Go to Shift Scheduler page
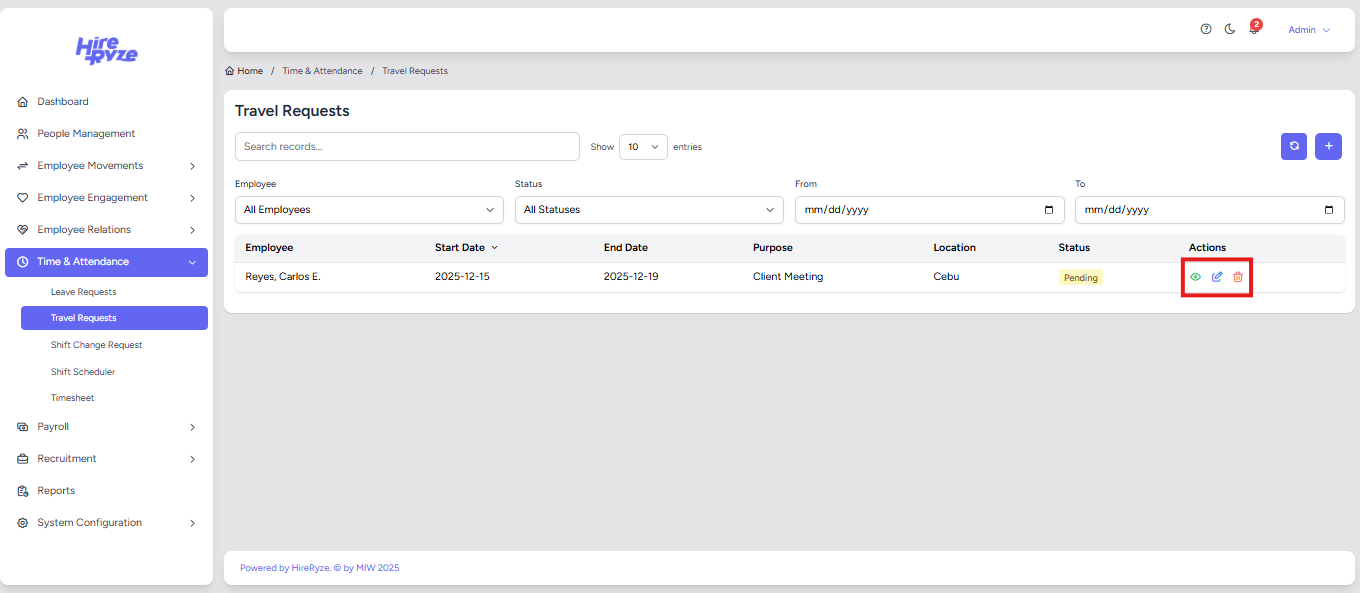Viewport: 1360px width, 593px height. pyautogui.click(x=83, y=372)
